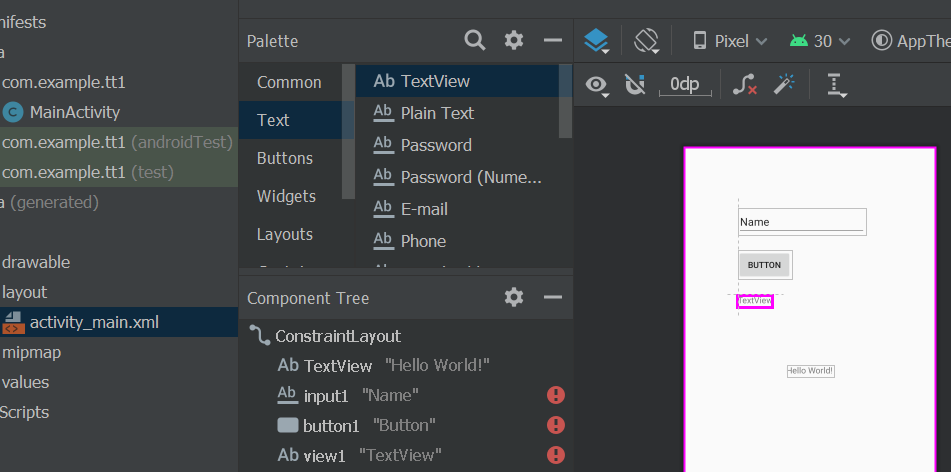This screenshot has height=472, width=951.
Task: Click error icon on button1 row
Action: coord(556,425)
